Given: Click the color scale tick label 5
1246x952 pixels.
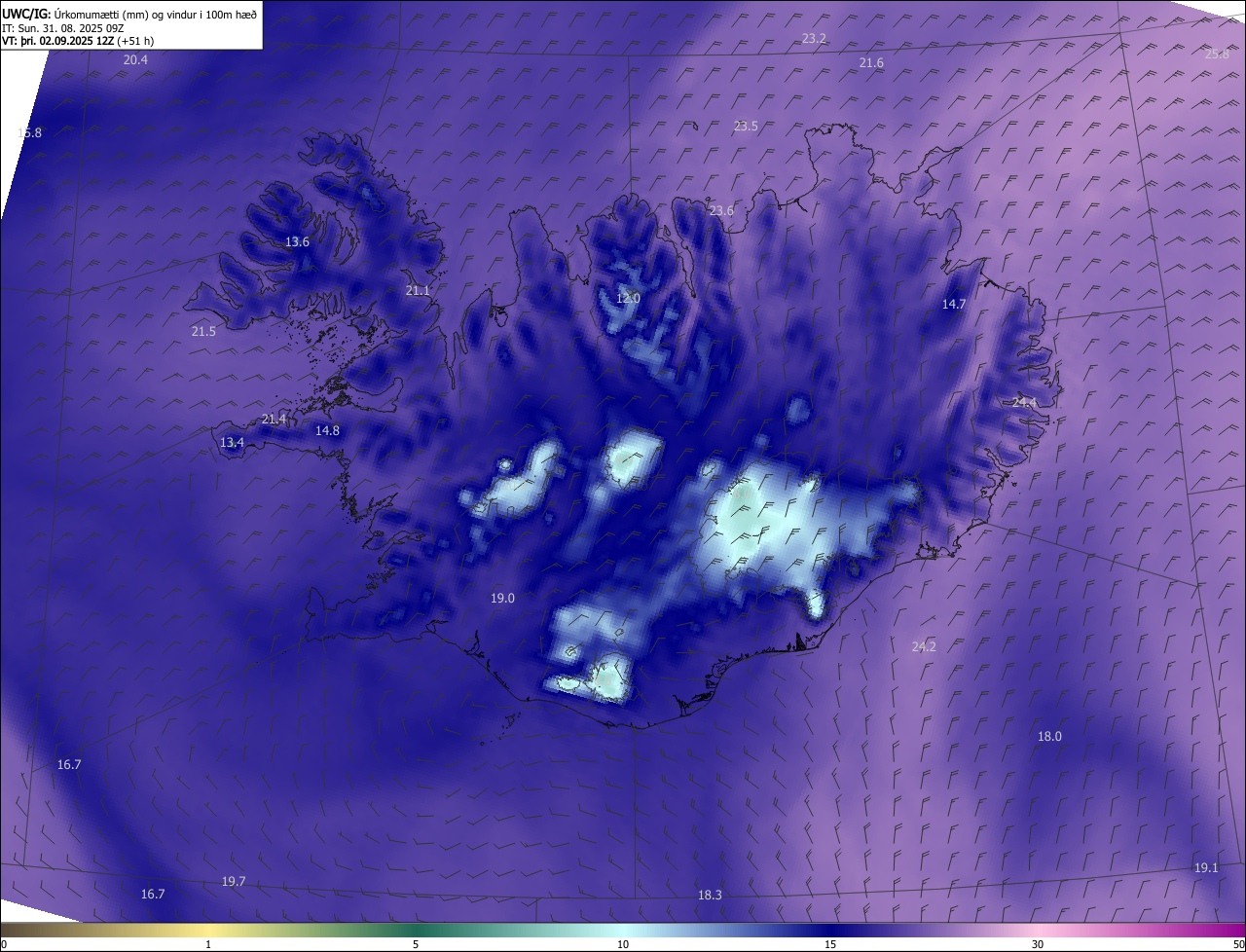Looking at the screenshot, I should pyautogui.click(x=416, y=945).
